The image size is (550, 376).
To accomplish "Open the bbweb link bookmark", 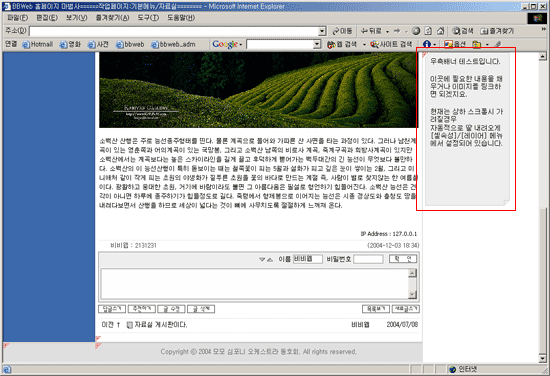I will [130, 45].
